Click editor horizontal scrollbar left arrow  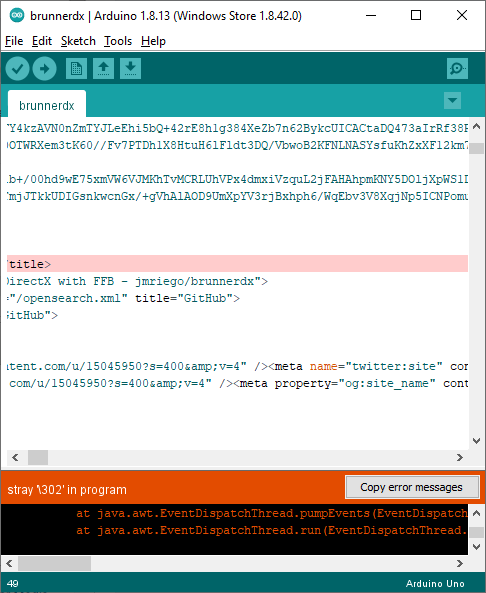pos(15,458)
